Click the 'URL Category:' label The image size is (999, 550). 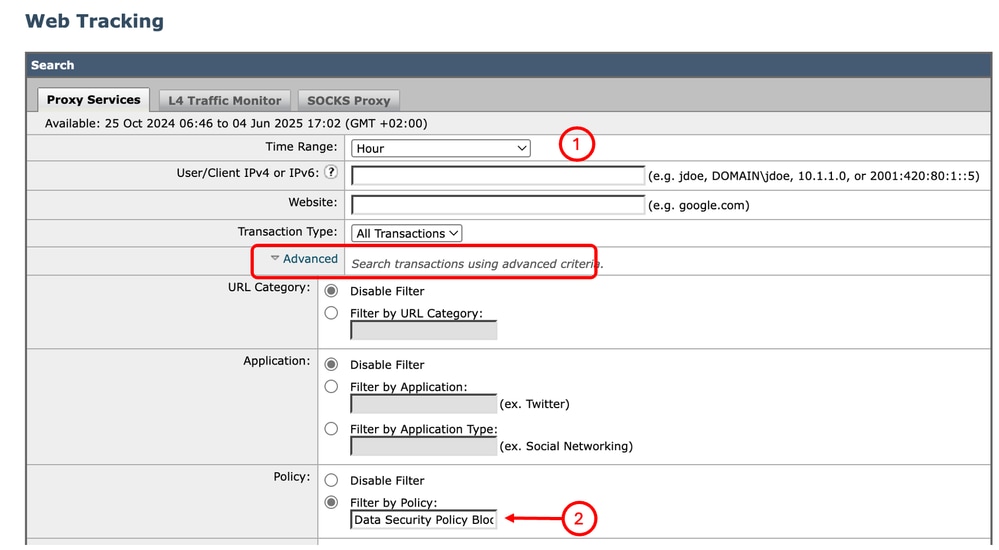(269, 287)
